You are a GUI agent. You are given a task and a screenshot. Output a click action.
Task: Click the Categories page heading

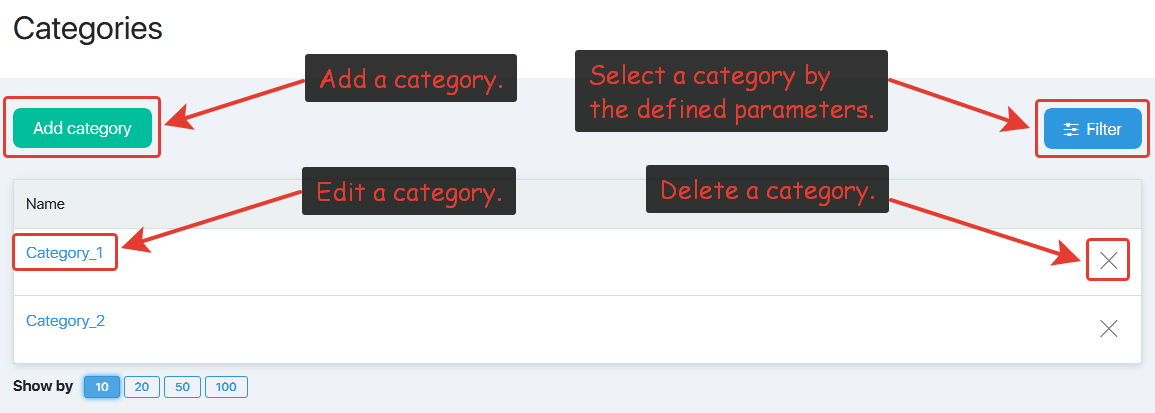point(88,28)
